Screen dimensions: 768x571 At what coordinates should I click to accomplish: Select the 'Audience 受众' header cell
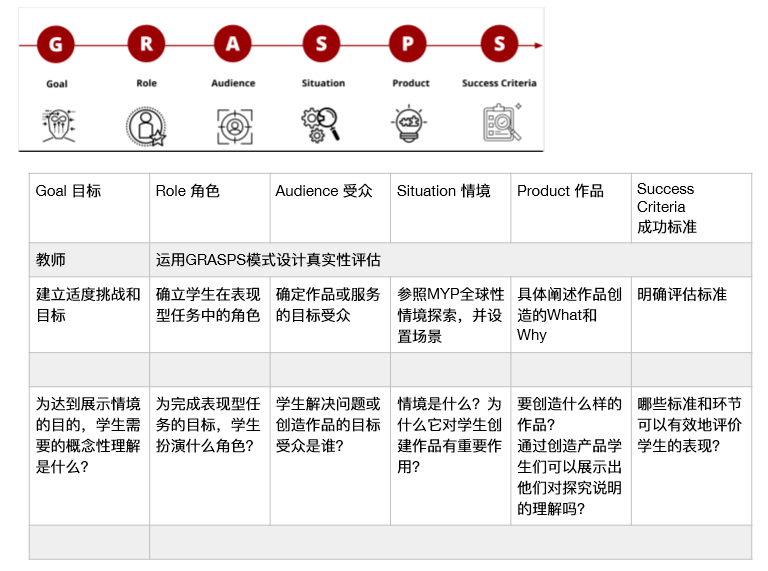click(x=330, y=208)
